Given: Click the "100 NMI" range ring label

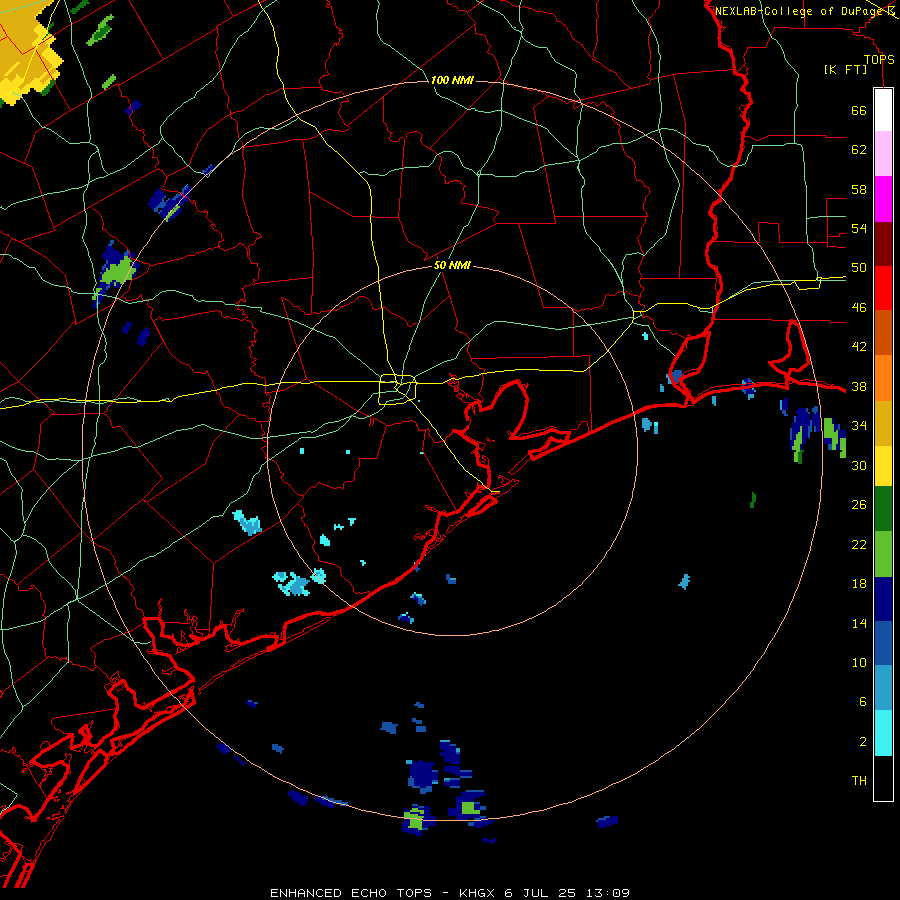Looking at the screenshot, I should [452, 80].
